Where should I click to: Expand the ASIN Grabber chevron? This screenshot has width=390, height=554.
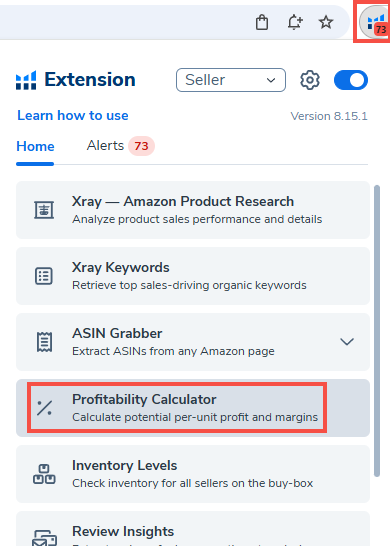(347, 342)
